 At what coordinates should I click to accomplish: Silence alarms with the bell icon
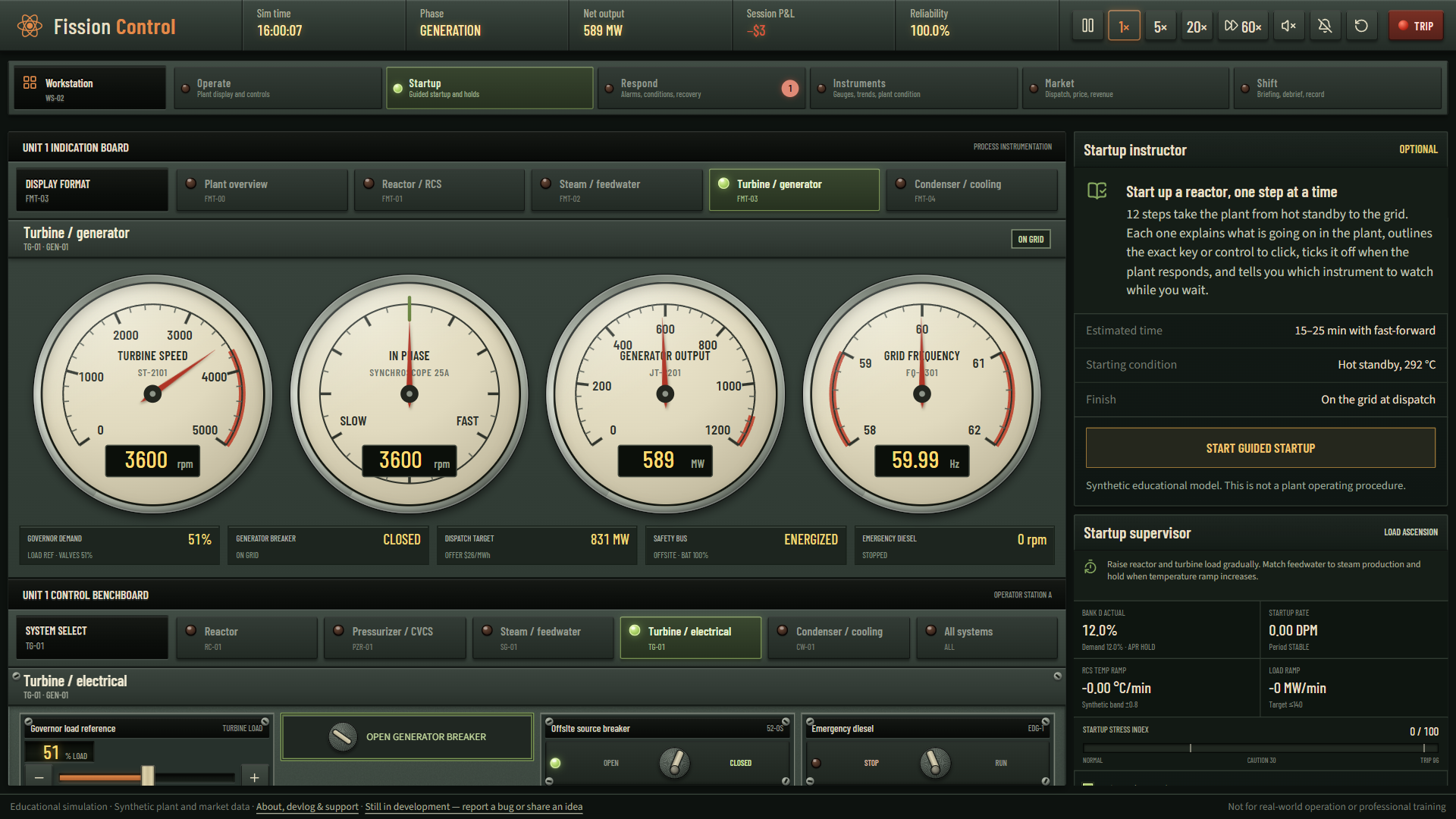pos(1325,26)
